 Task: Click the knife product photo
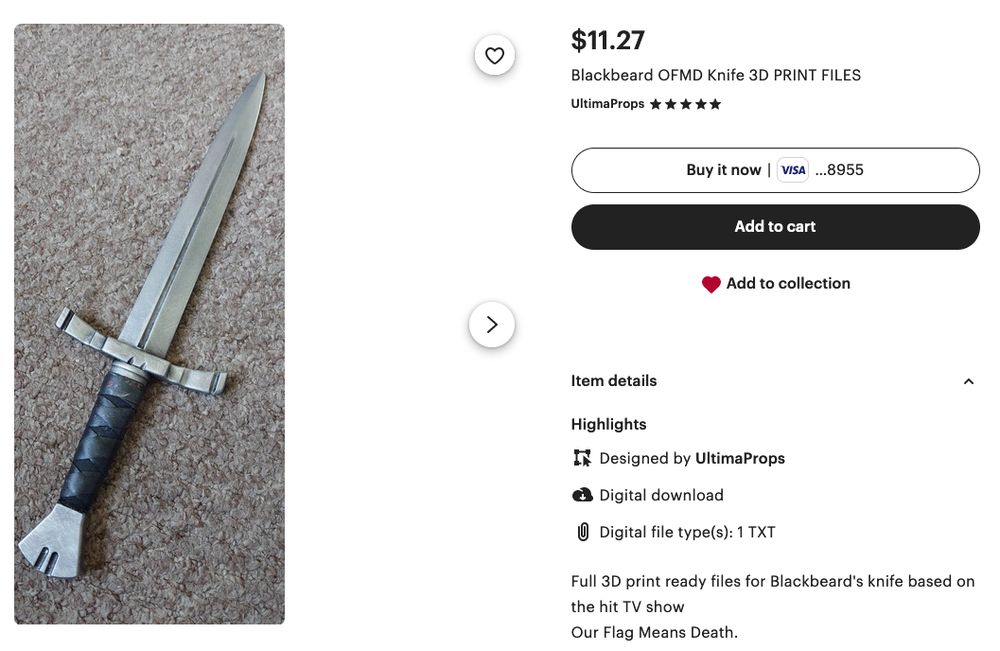148,325
